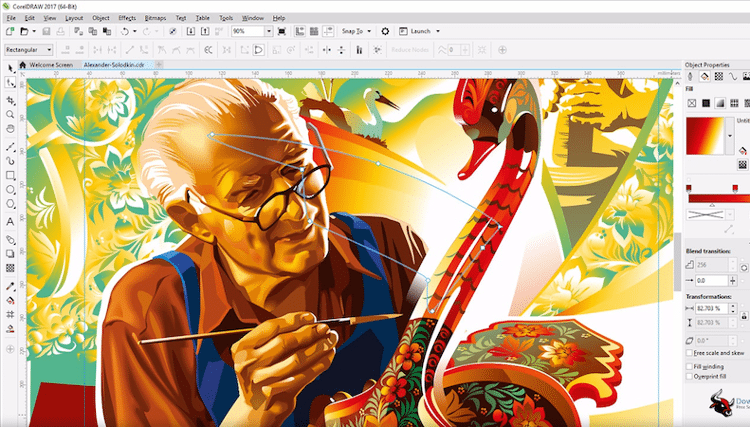Select the Pan hand tool
Viewport: 750px width, 427px height.
pos(11,129)
